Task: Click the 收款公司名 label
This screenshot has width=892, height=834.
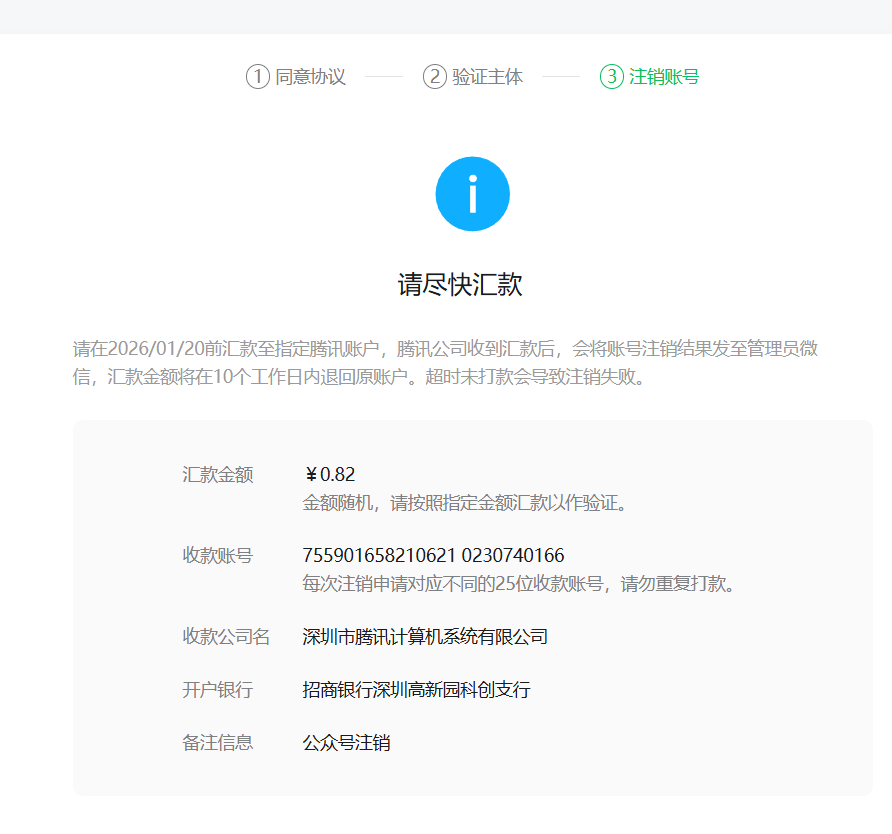Action: [226, 636]
